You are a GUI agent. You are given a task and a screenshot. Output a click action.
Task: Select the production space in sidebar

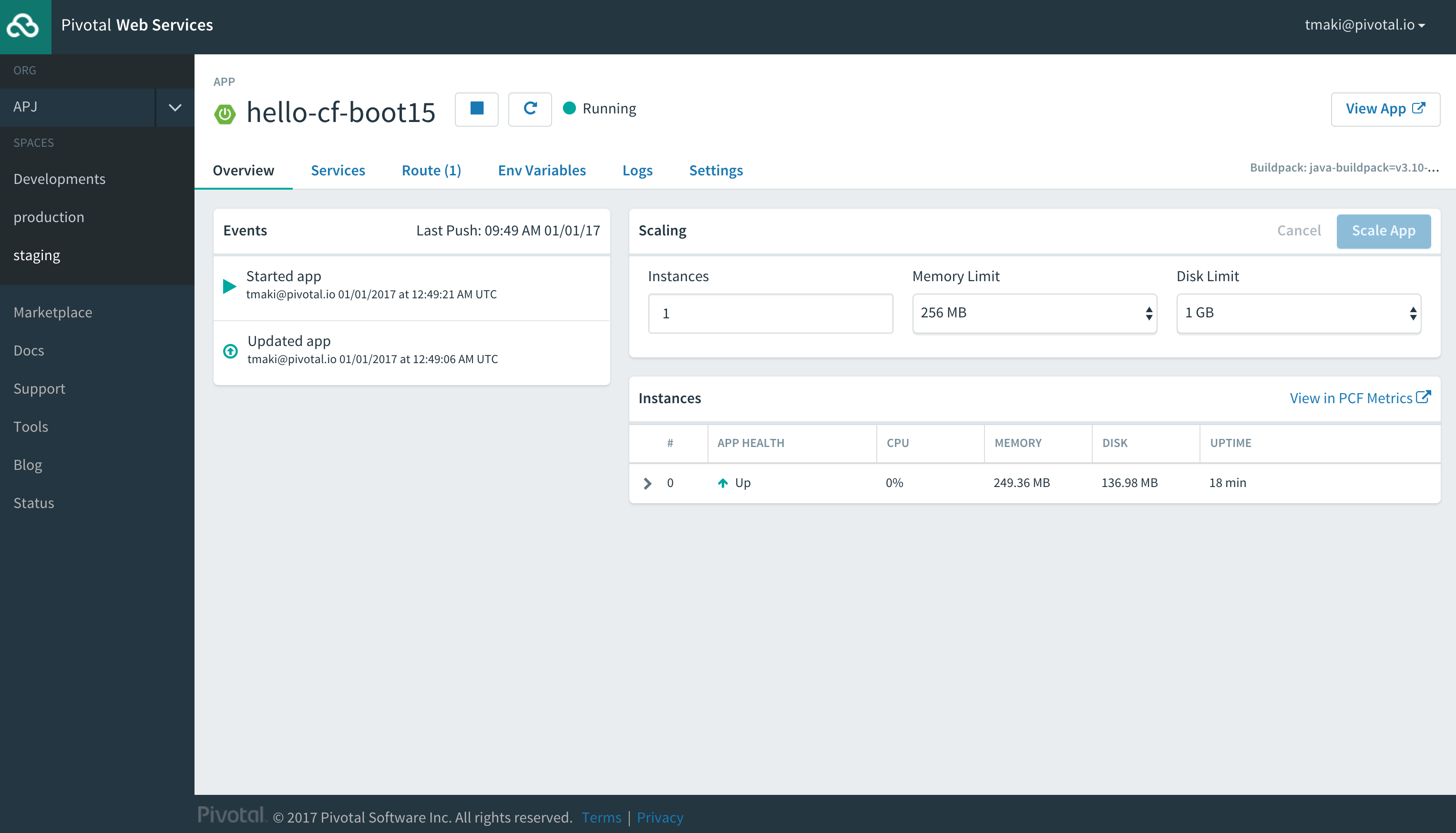[x=49, y=217]
